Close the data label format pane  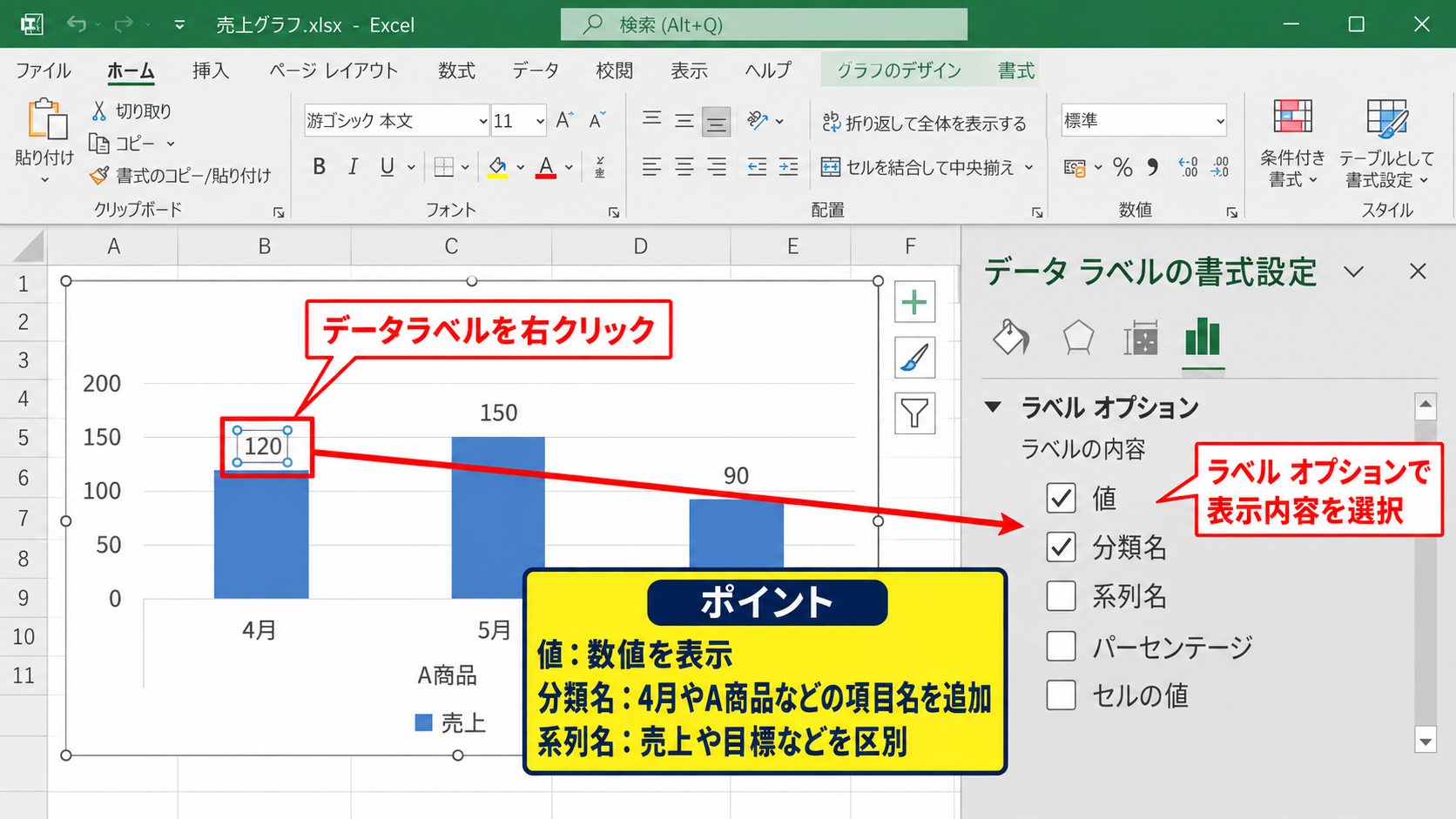pyautogui.click(x=1418, y=272)
